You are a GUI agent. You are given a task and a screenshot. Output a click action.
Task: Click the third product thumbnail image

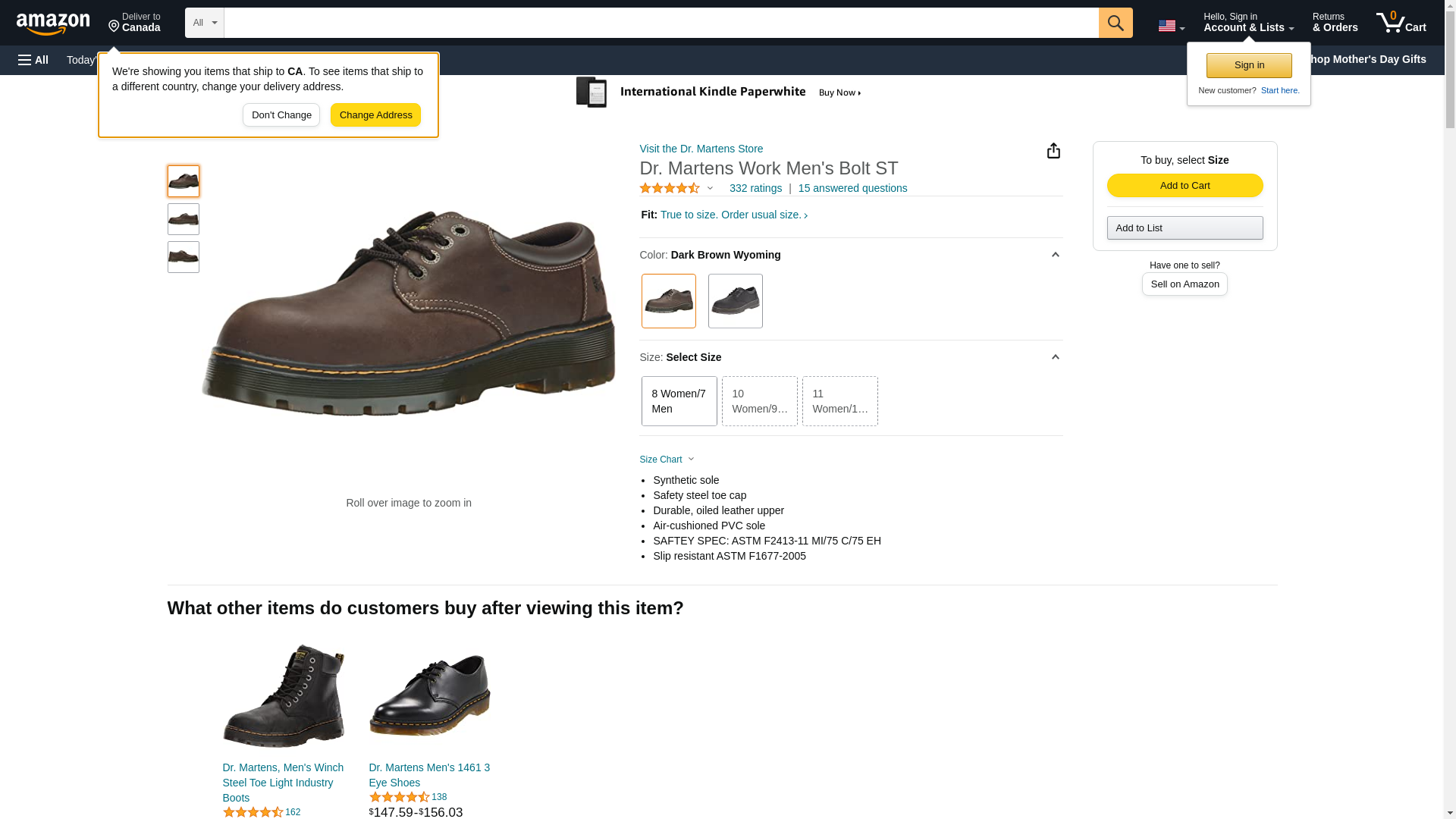184,257
